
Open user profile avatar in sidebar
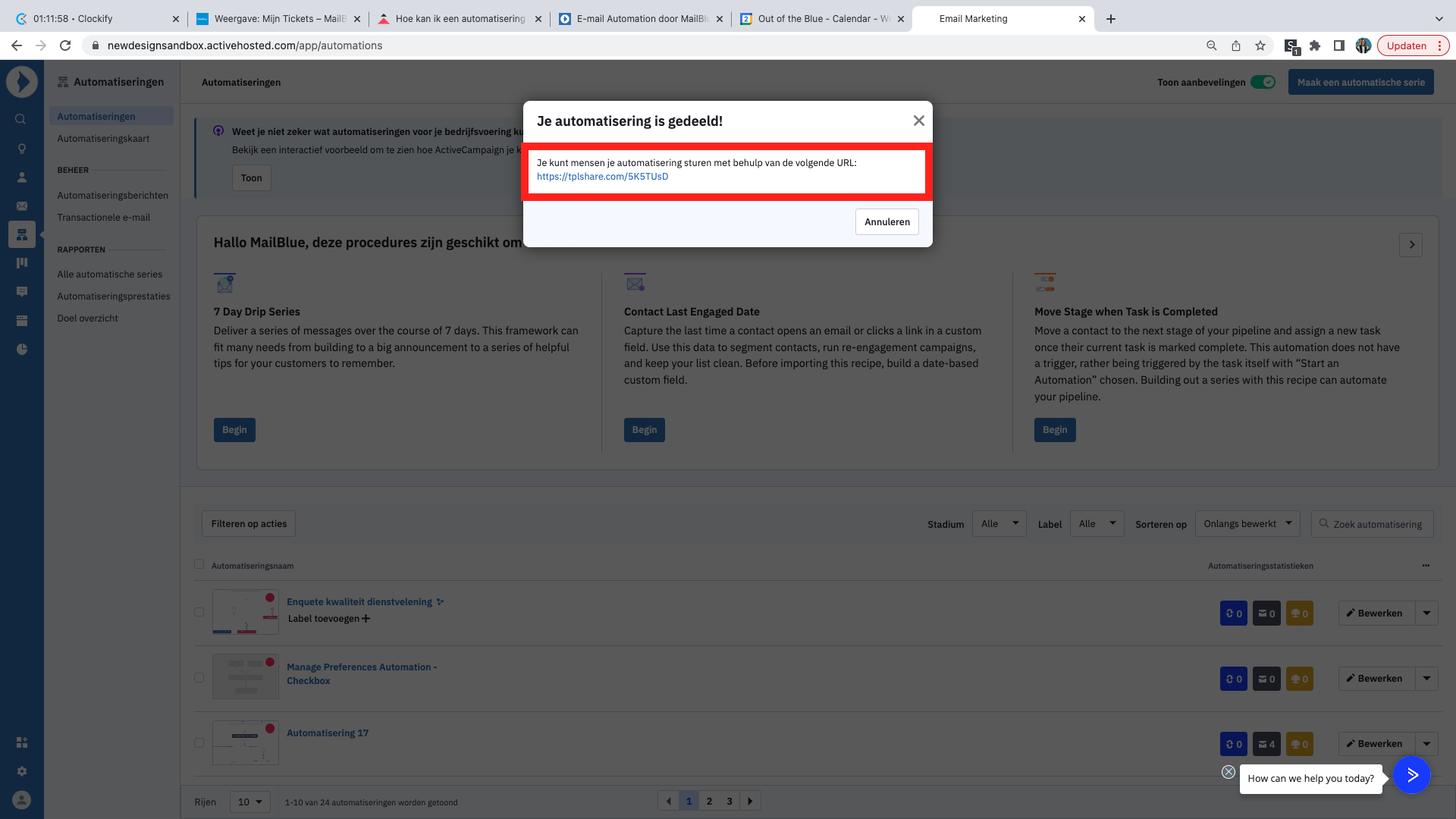(x=22, y=800)
